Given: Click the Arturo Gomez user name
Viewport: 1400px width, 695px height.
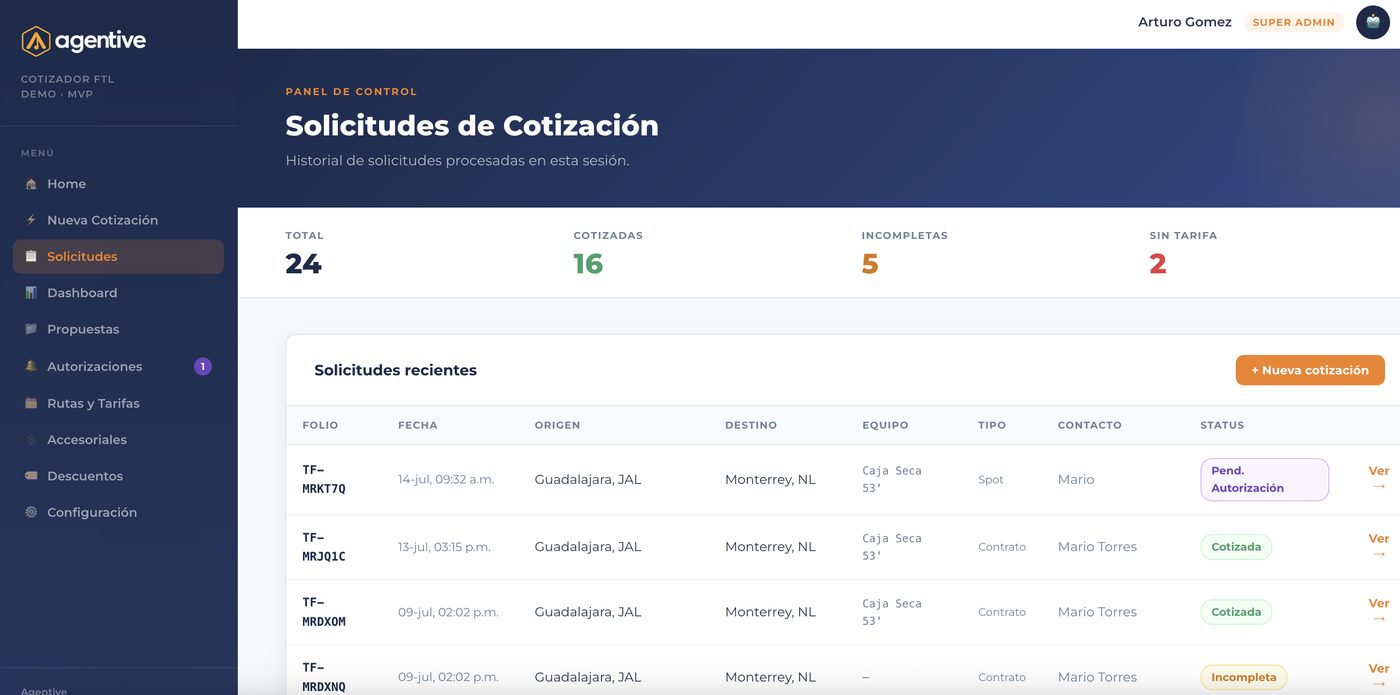Looking at the screenshot, I should click(1184, 22).
